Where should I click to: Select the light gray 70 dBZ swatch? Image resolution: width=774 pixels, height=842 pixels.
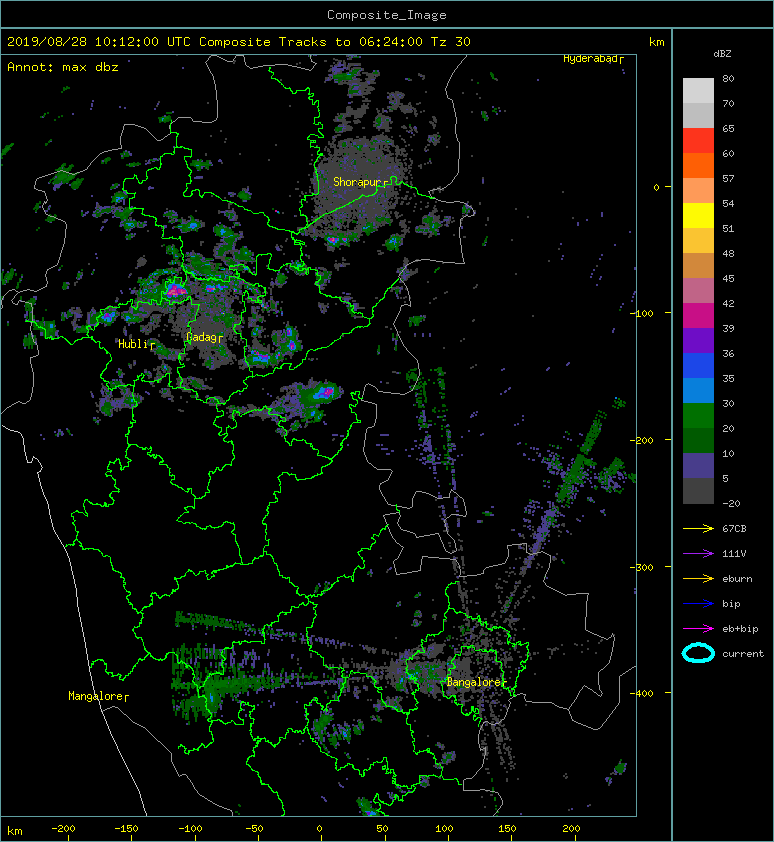click(x=698, y=91)
